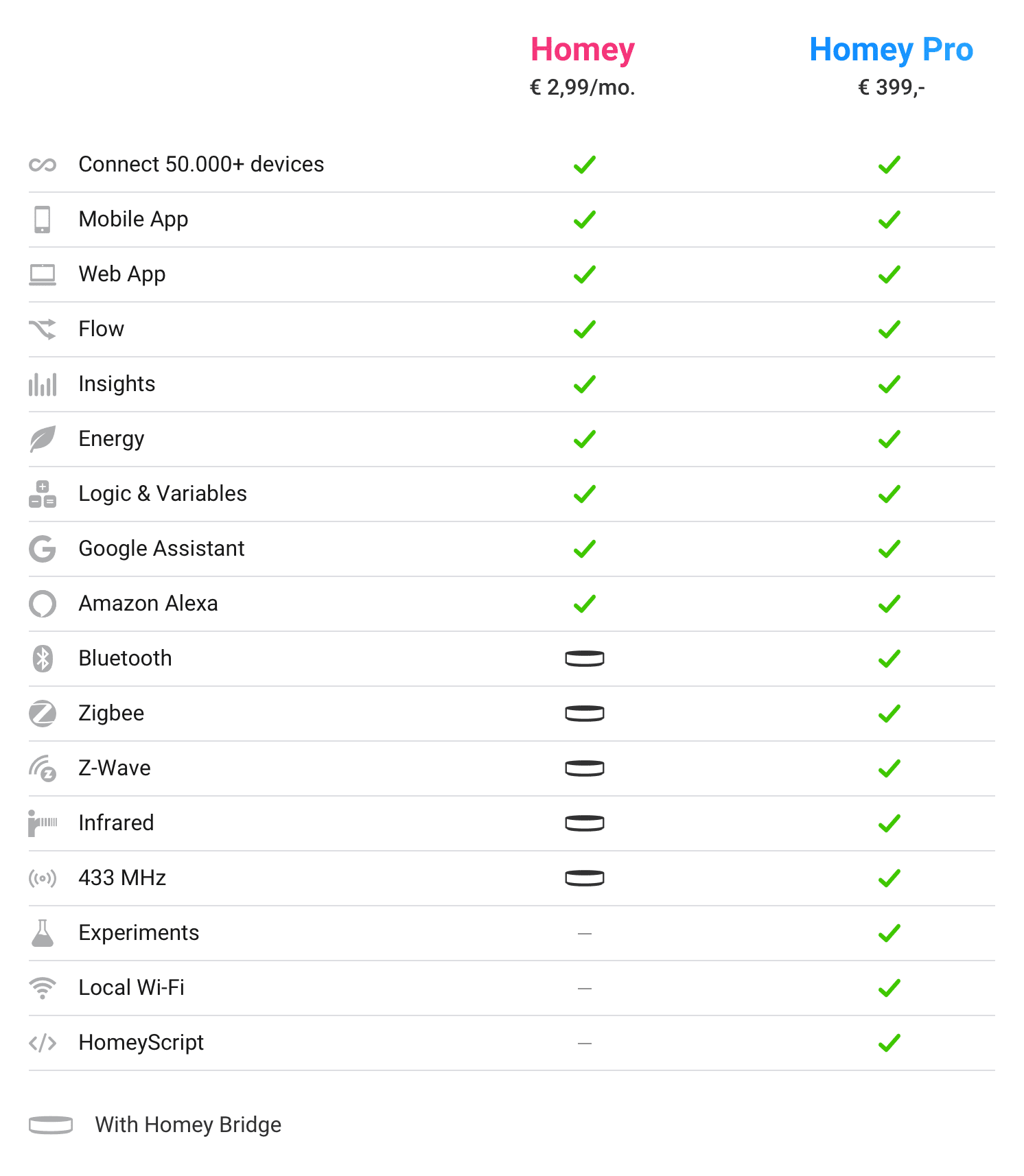Click the Bluetooth icon
This screenshot has width=1024, height=1176.
pos(43,659)
